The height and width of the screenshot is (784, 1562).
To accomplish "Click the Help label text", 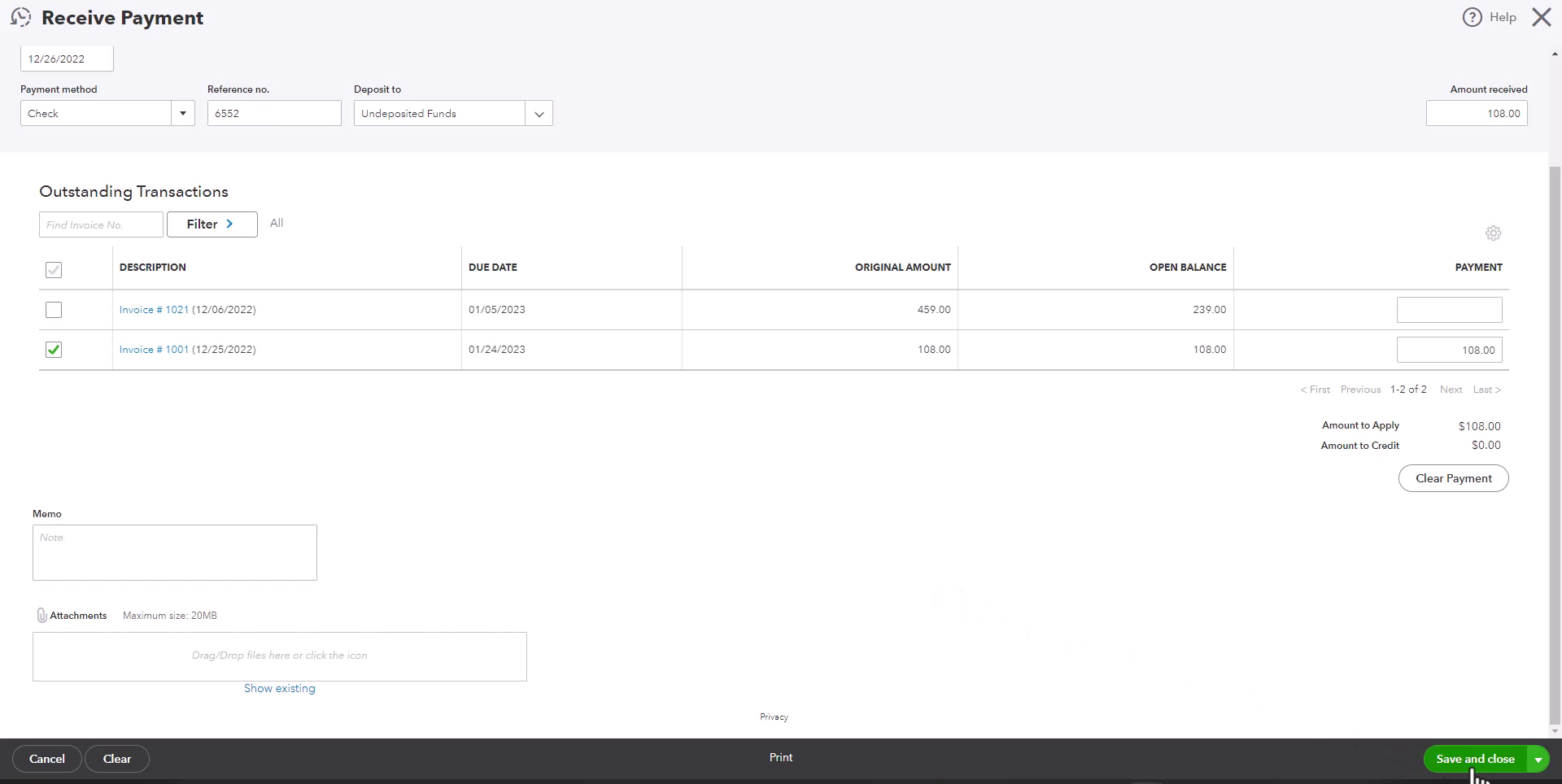I will (x=1503, y=17).
